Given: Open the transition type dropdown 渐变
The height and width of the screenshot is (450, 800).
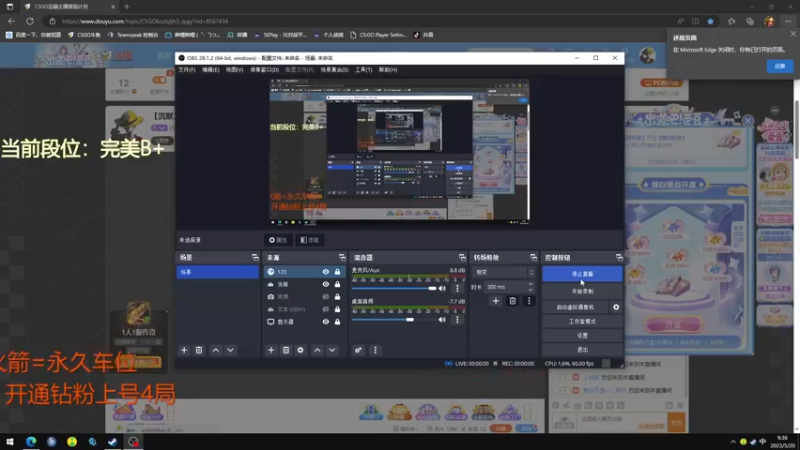Looking at the screenshot, I should pyautogui.click(x=504, y=272).
